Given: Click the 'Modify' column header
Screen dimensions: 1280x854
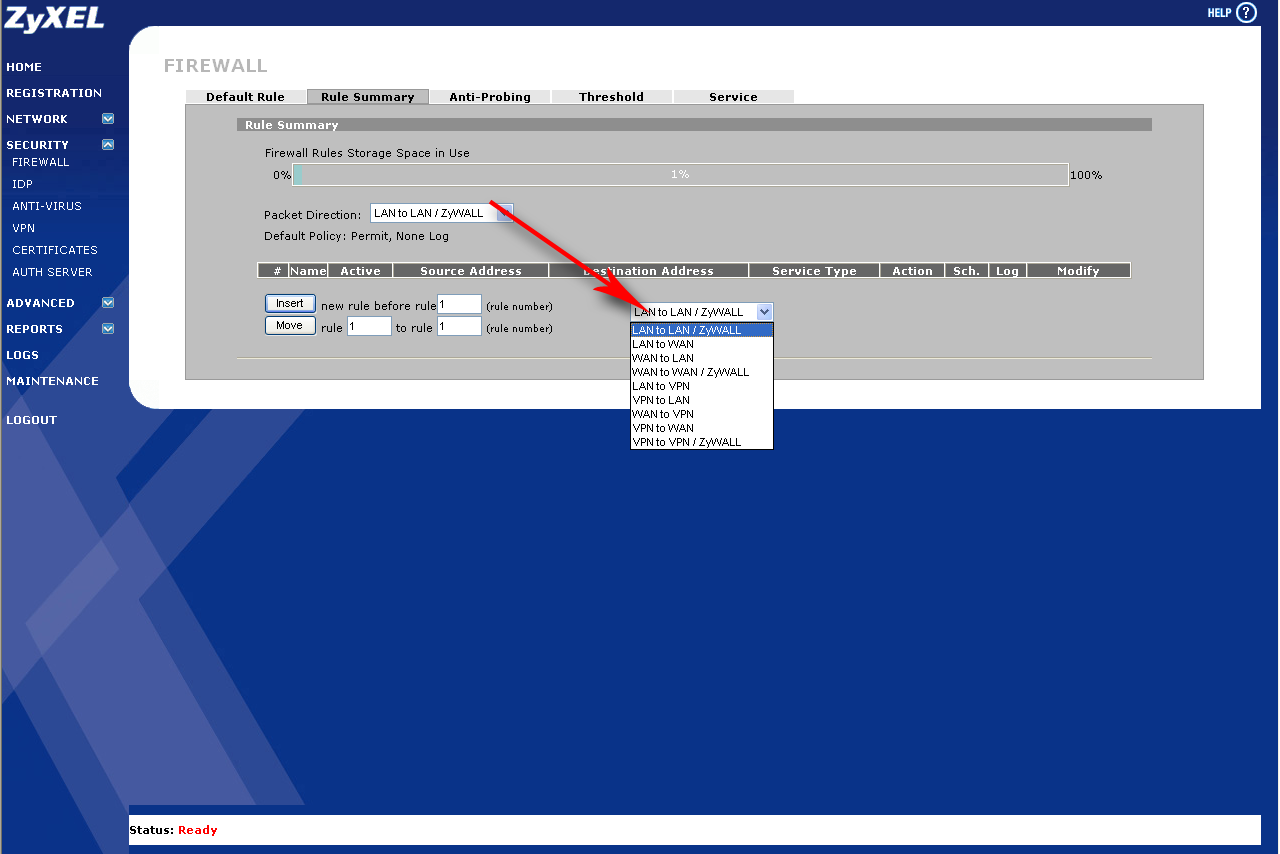Looking at the screenshot, I should [x=1078, y=270].
